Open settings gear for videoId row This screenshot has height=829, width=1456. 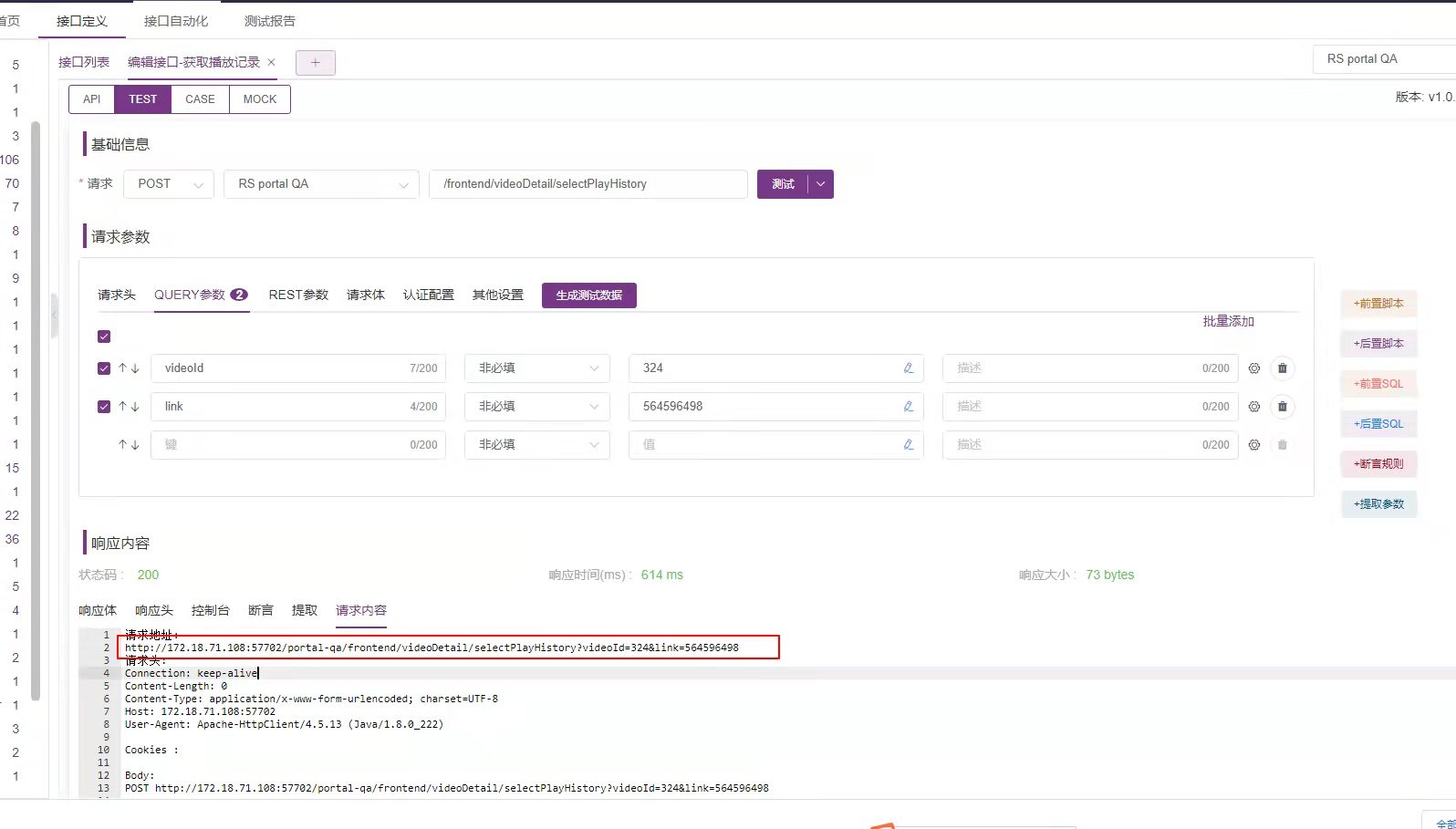(1254, 368)
